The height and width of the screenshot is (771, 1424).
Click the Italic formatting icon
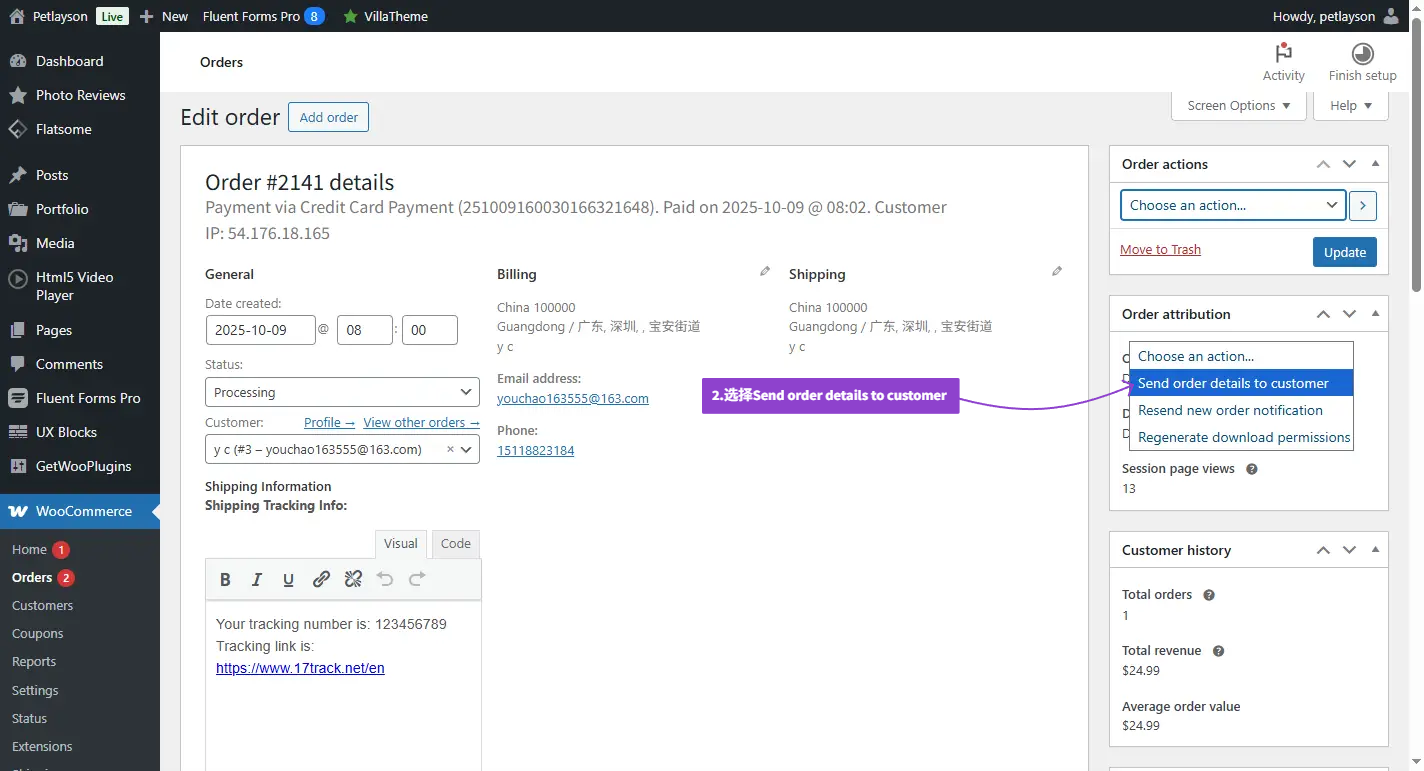[257, 579]
